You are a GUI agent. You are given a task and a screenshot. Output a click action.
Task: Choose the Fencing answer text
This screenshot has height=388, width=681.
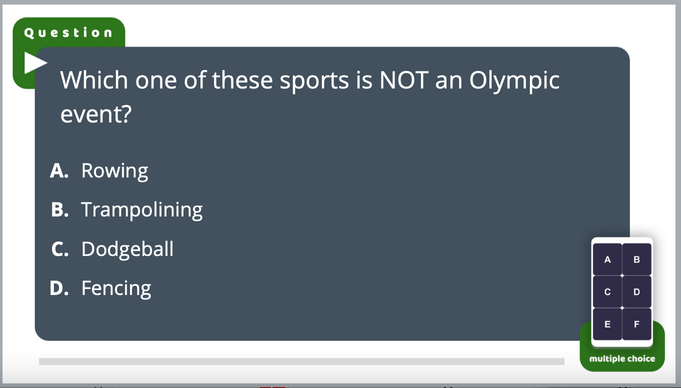pyautogui.click(x=116, y=288)
